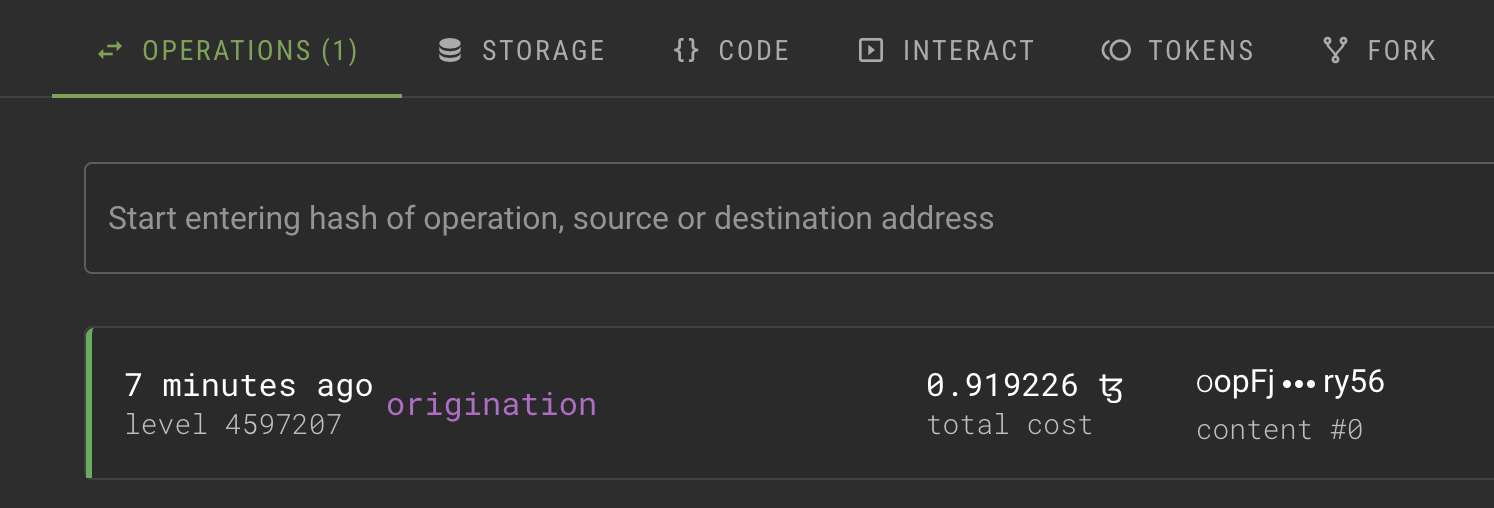Click the purple origination label
Image resolution: width=1494 pixels, height=508 pixels.
click(x=491, y=405)
